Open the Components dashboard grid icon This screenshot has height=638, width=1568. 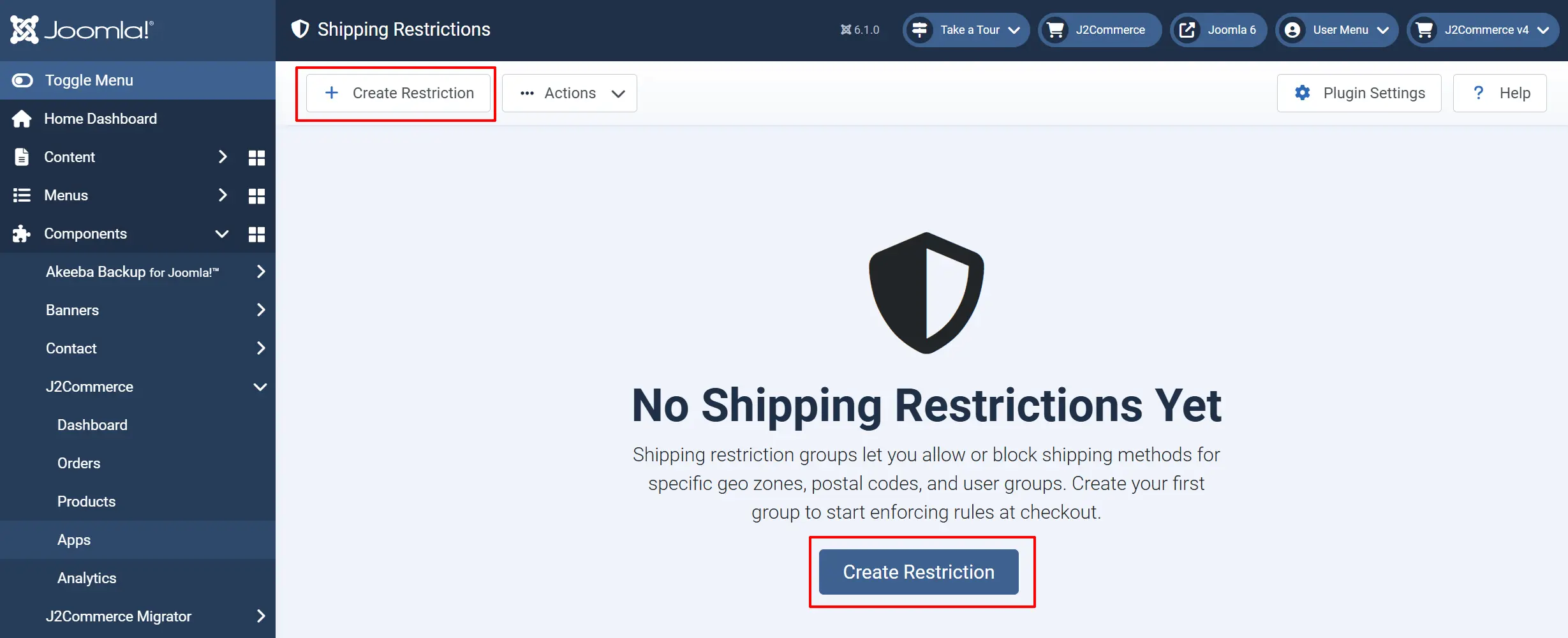click(256, 234)
